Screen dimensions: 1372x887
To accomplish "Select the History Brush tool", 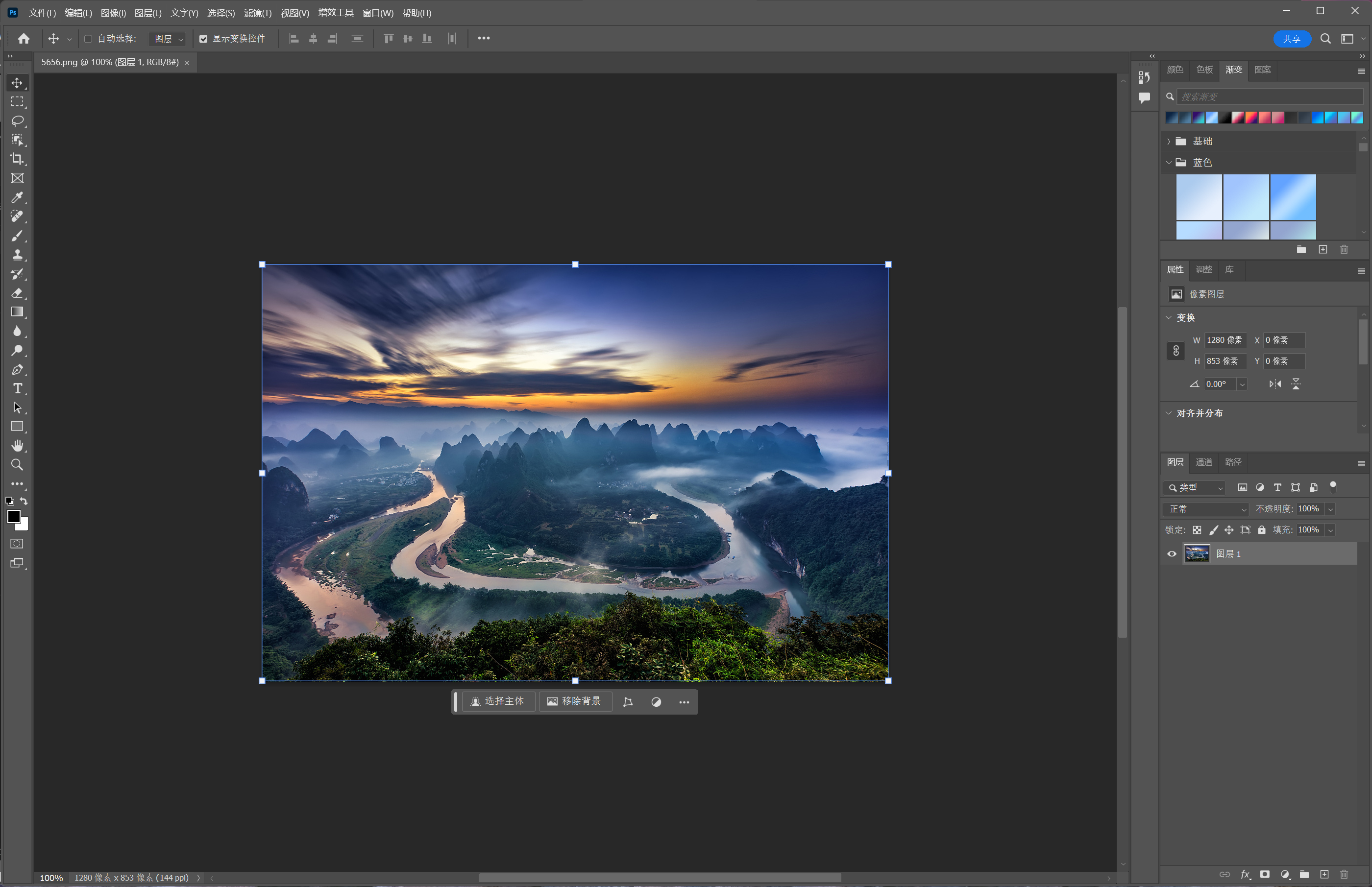I will pos(17,274).
